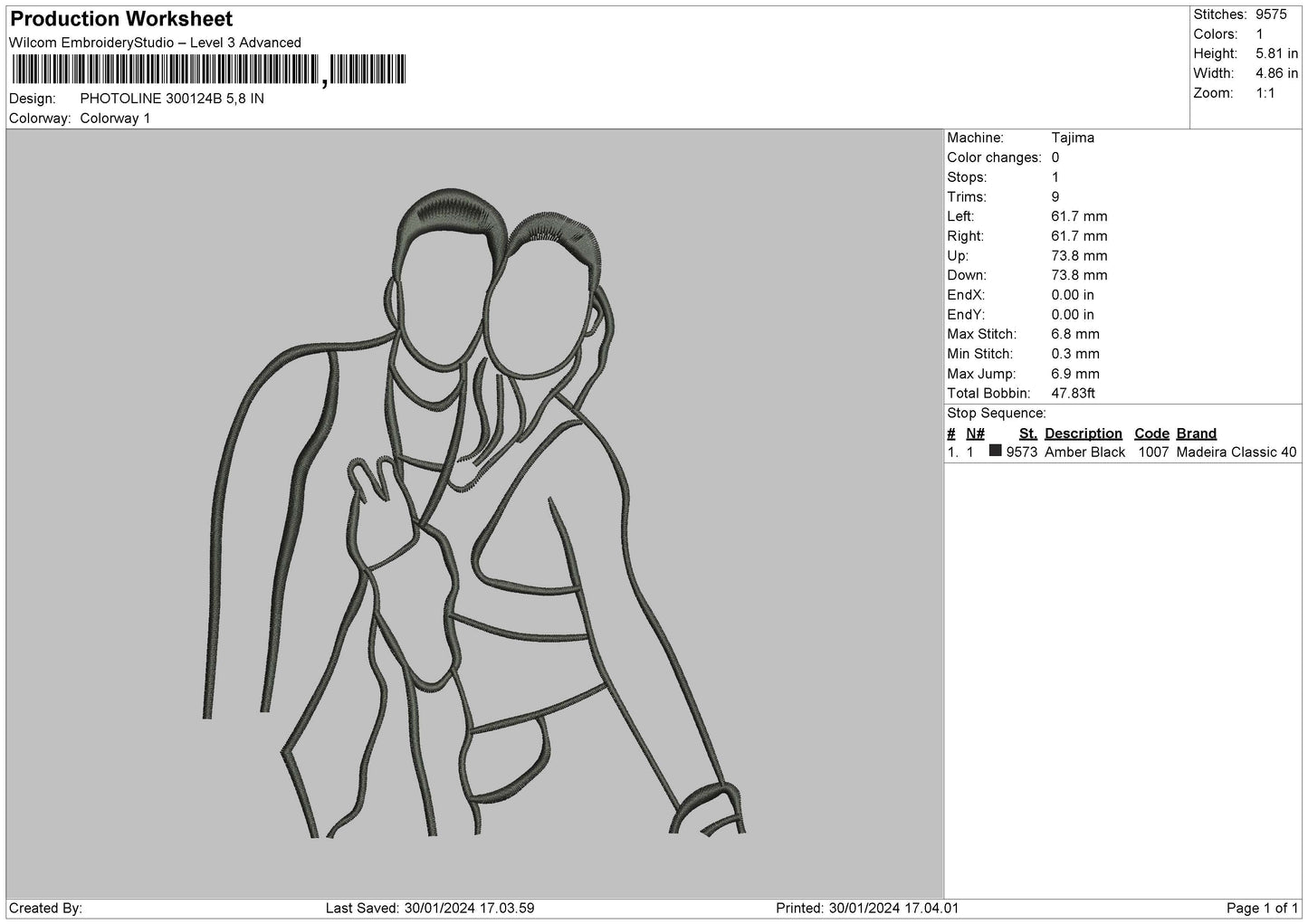Select the Down value 73.8 mm
Screen dimensions: 1308x924
1079,275
